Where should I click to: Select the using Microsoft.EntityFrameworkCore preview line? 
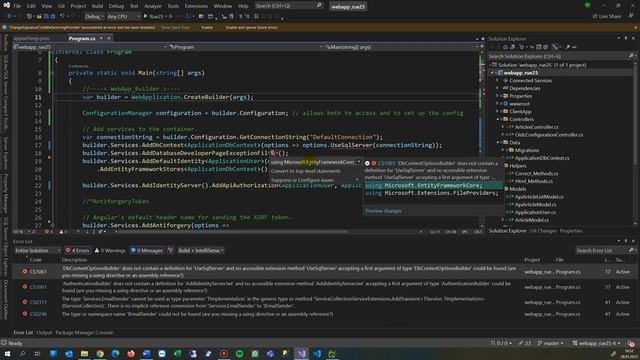click(433, 185)
